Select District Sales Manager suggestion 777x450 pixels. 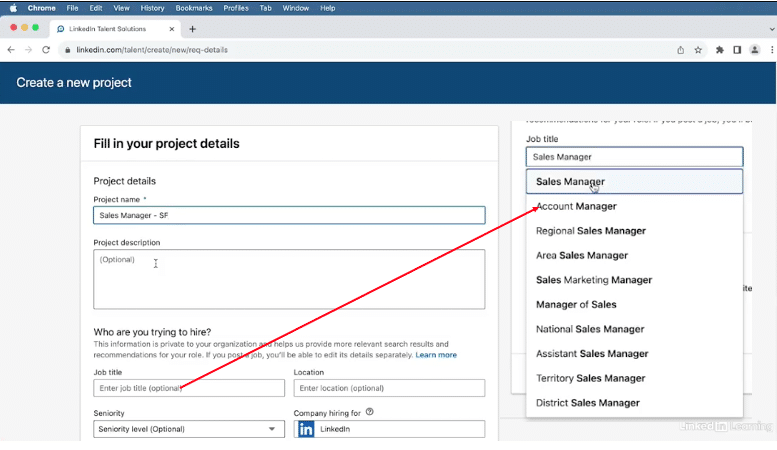coord(634,403)
